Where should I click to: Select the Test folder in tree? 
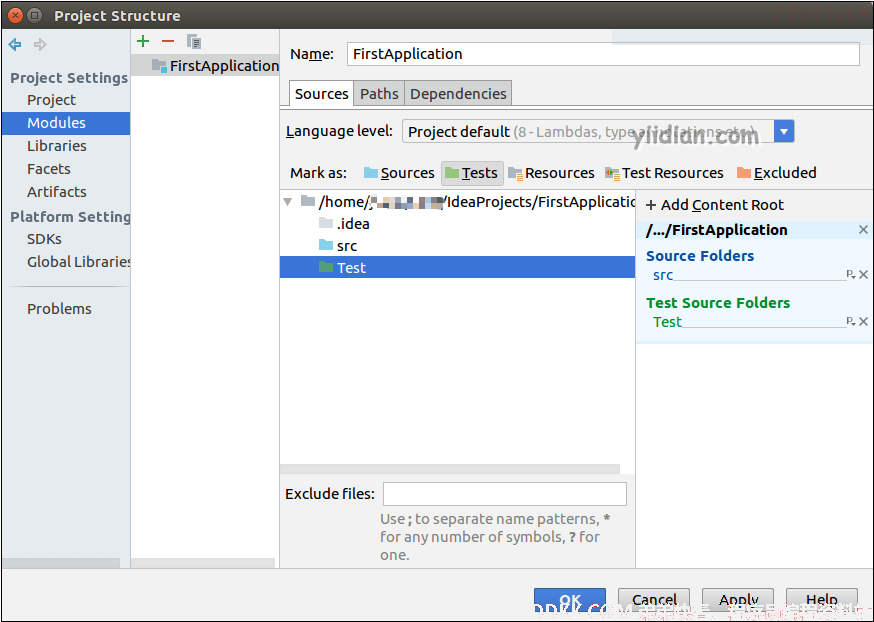[x=457, y=268]
